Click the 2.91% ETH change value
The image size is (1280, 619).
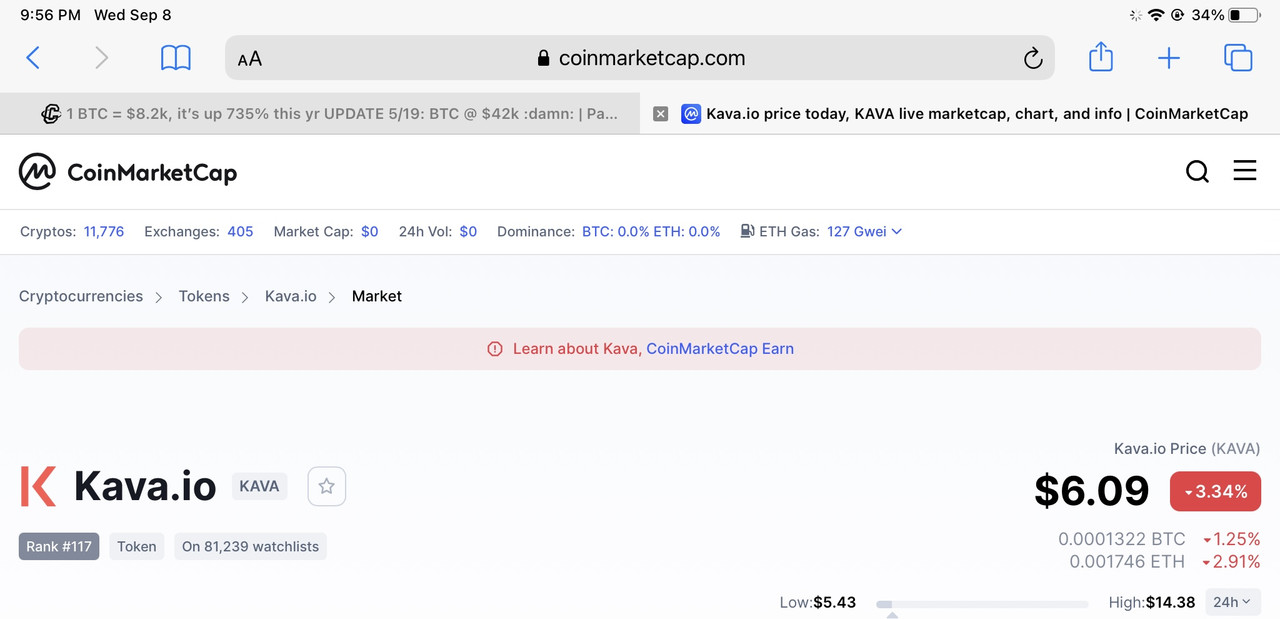point(1231,561)
